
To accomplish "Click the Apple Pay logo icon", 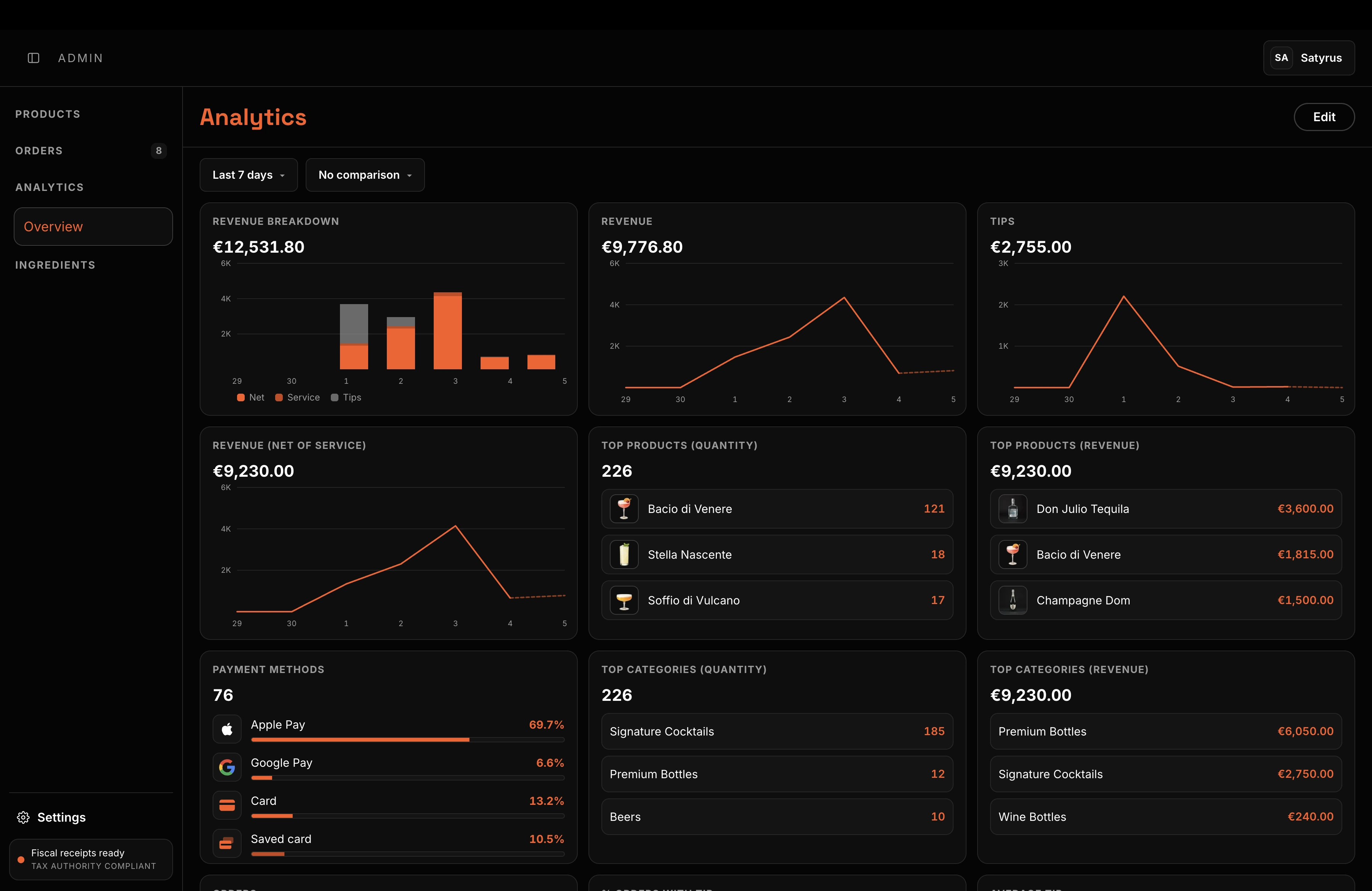I will (227, 729).
